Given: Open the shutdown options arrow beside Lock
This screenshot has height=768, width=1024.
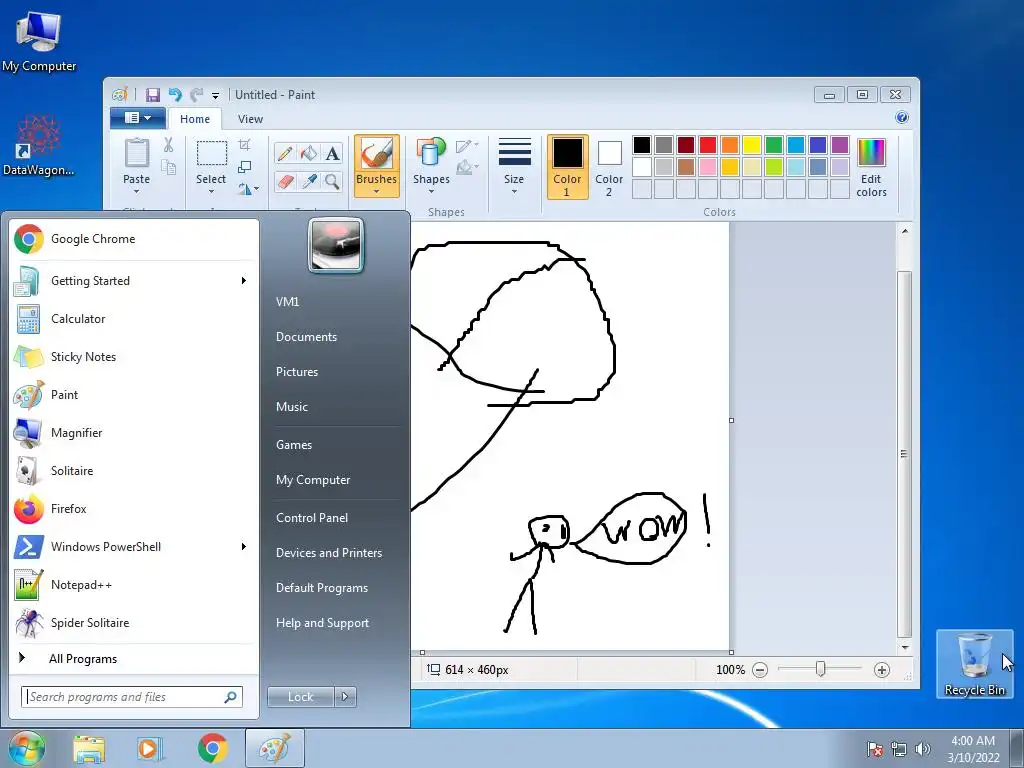Looking at the screenshot, I should tap(345, 697).
